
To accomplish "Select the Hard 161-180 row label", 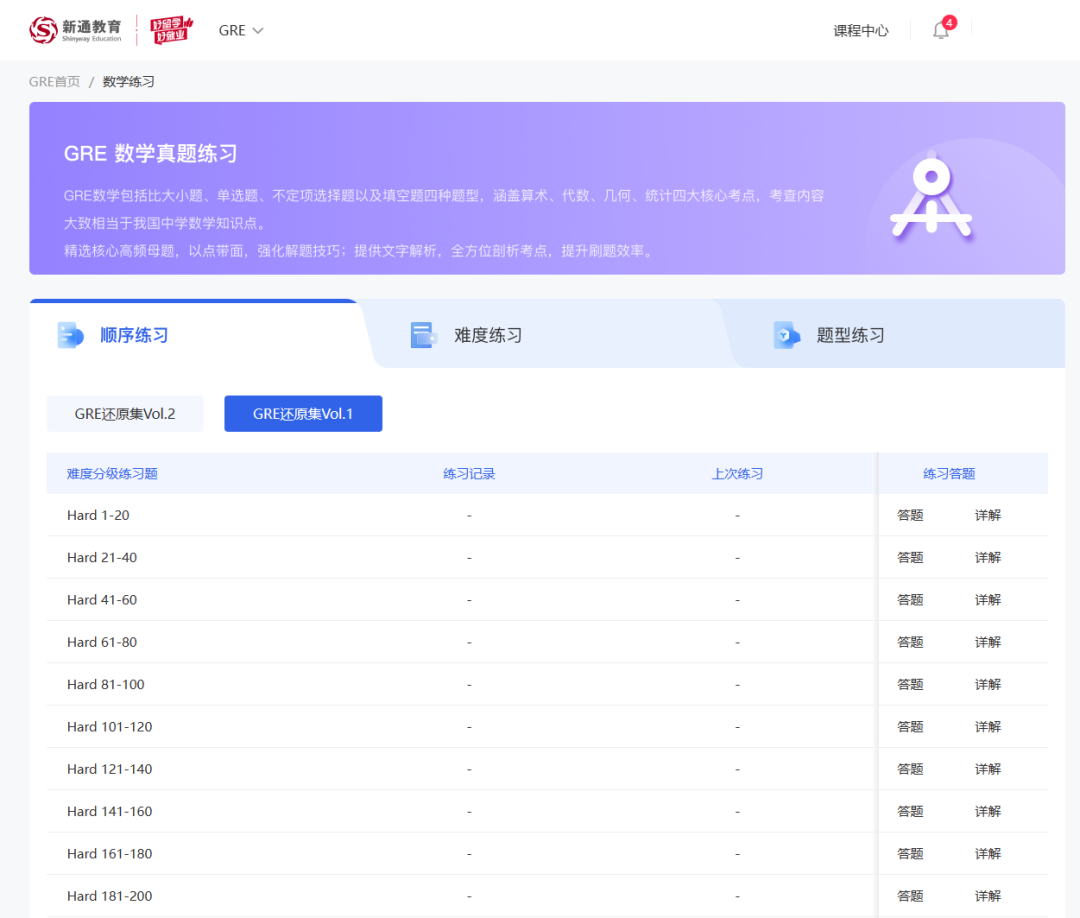I will 110,854.
